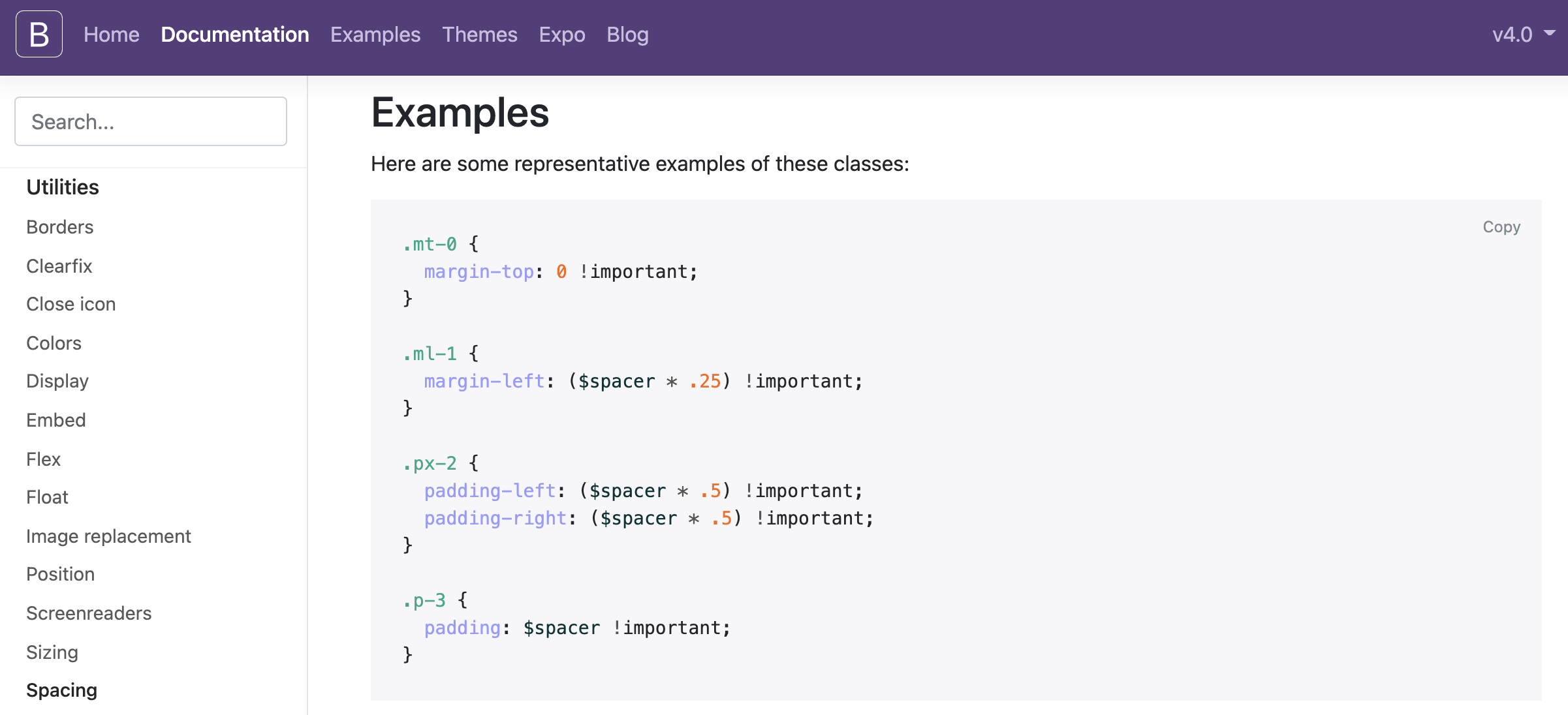
Task: Open the Clearfix sidebar link
Action: click(59, 266)
